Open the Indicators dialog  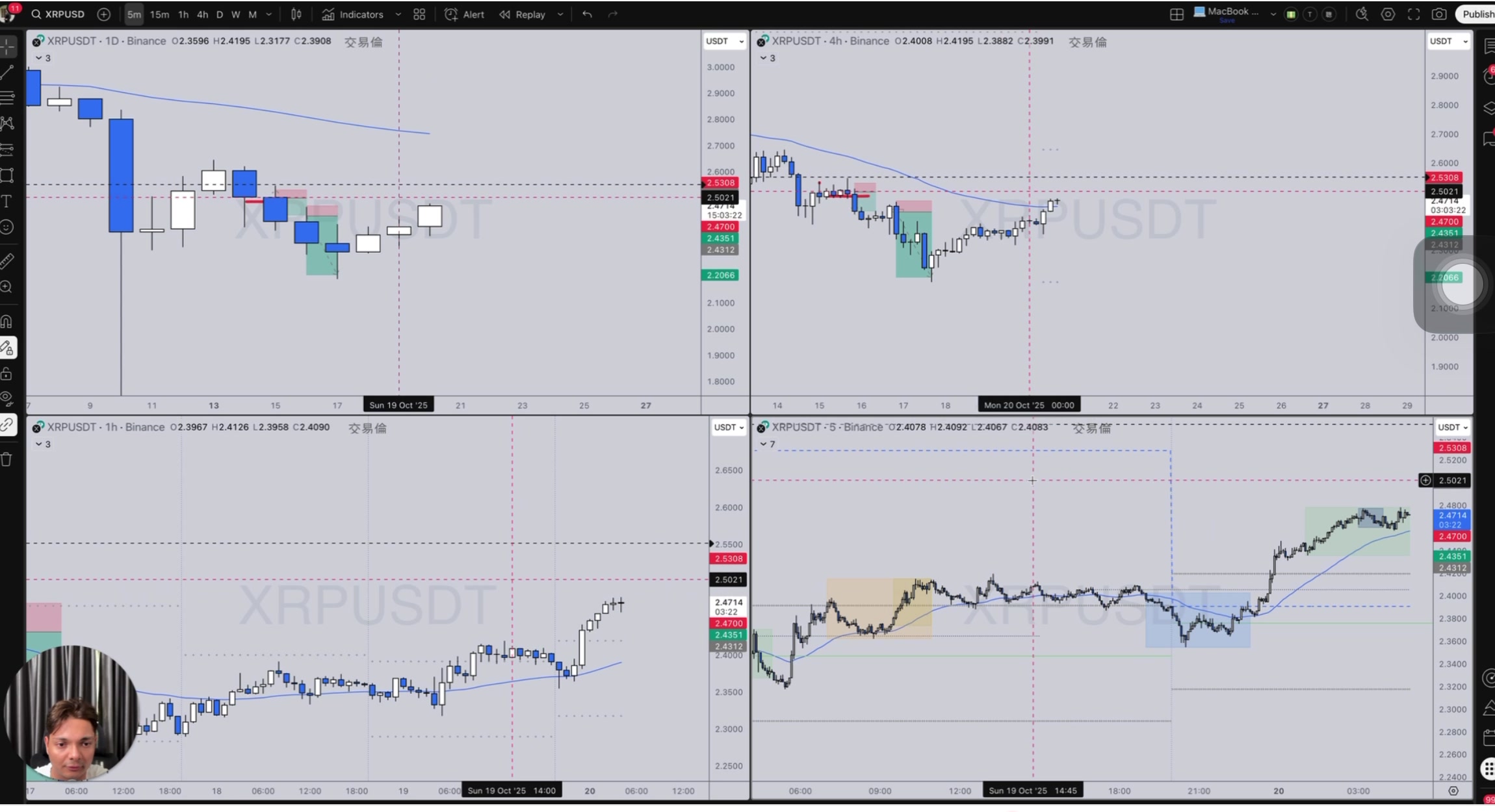354,14
